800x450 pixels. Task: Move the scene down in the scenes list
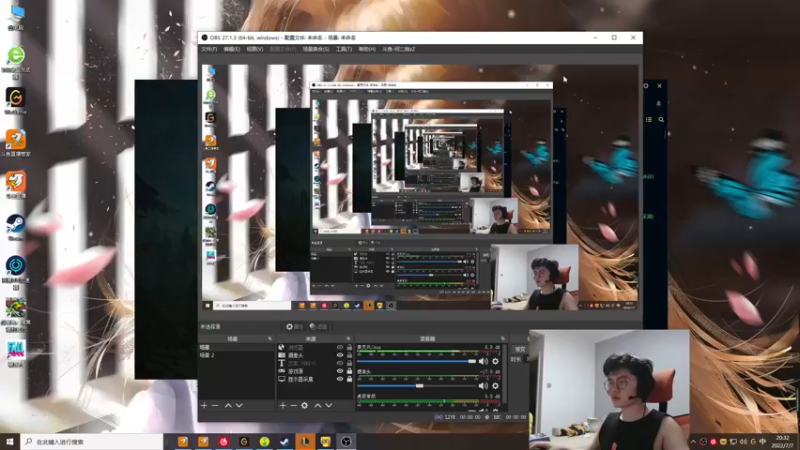pyautogui.click(x=239, y=406)
